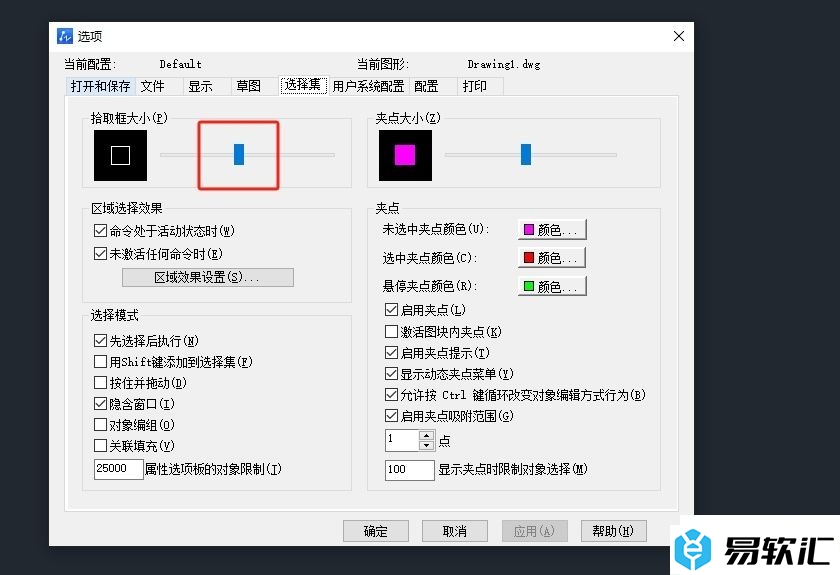840x575 pixels.
Task: Click the 夹点大小 slider handle
Action: coord(526,155)
